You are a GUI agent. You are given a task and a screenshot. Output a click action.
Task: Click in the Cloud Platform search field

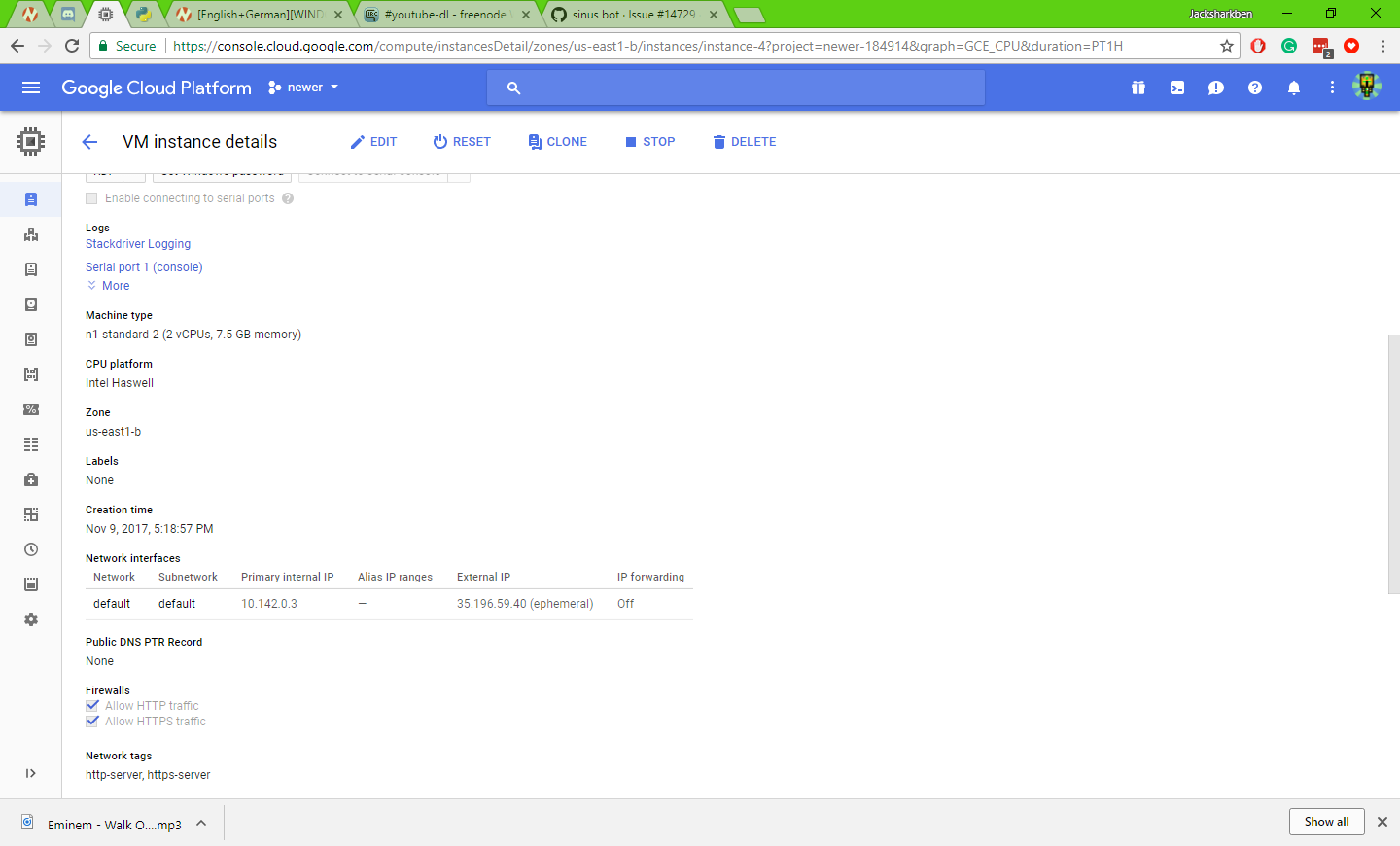(x=736, y=88)
